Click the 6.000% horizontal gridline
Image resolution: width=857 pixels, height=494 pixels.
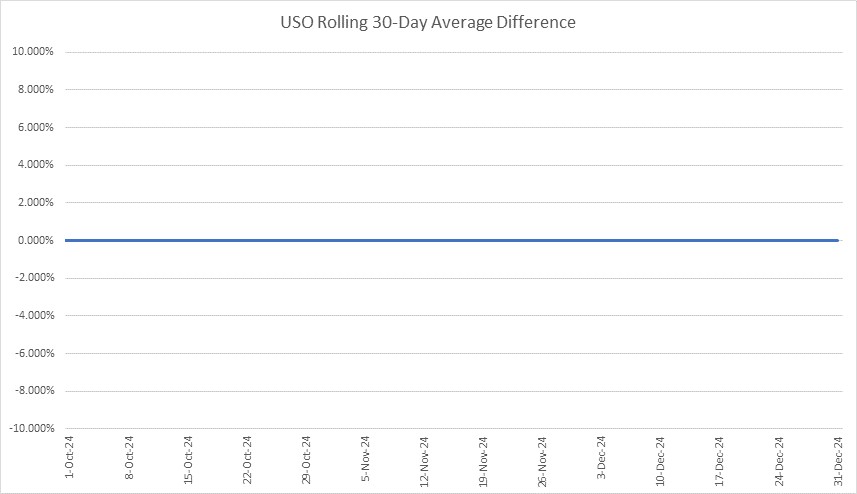(x=450, y=127)
